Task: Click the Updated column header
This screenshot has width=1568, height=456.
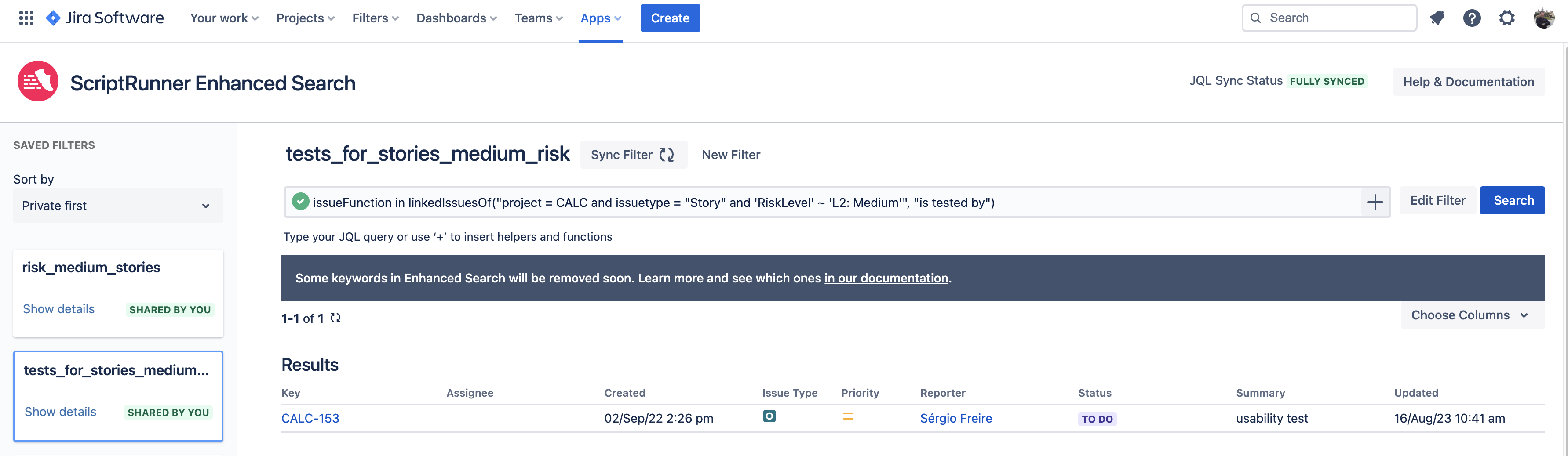Action: (1416, 393)
